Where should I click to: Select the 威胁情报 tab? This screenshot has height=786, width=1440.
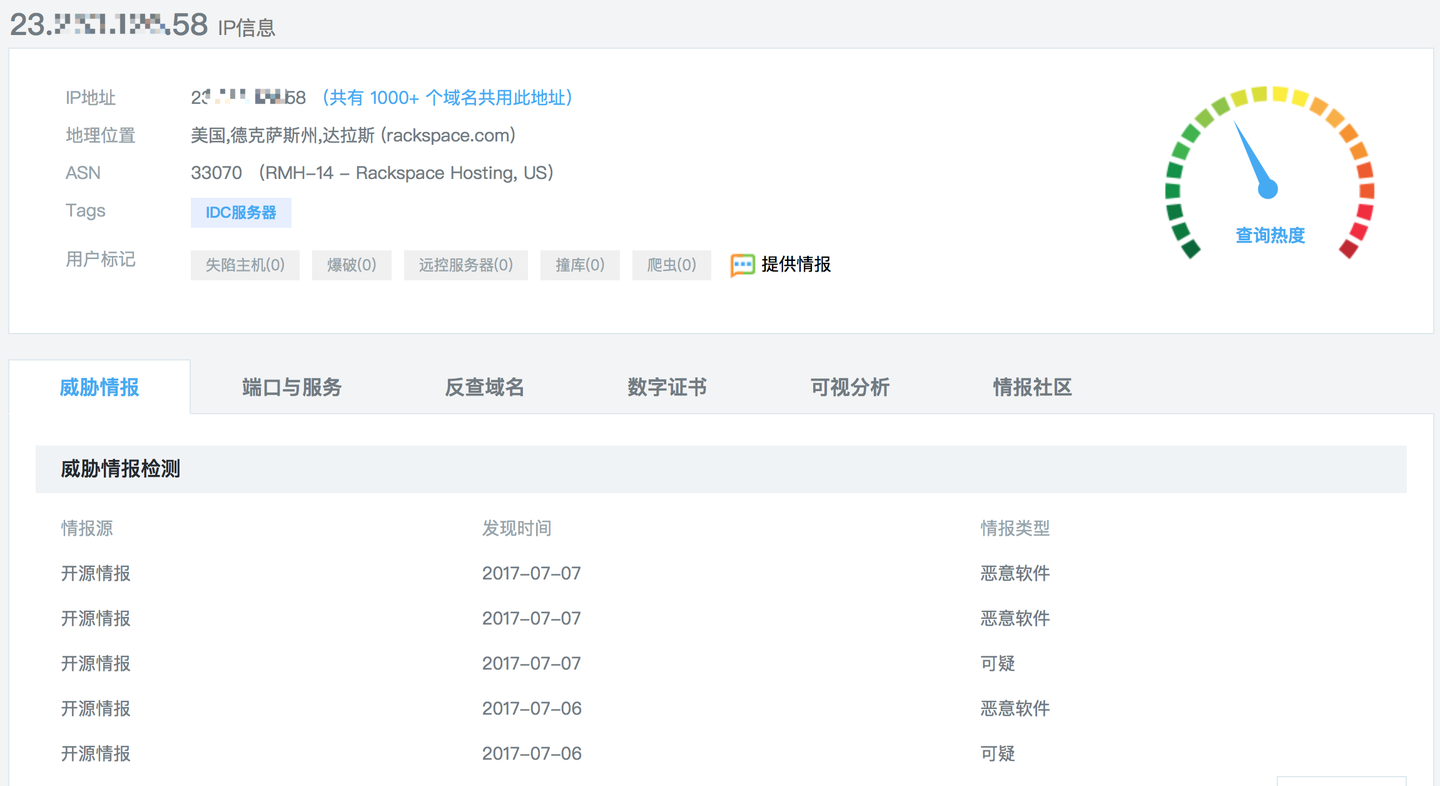click(98, 387)
